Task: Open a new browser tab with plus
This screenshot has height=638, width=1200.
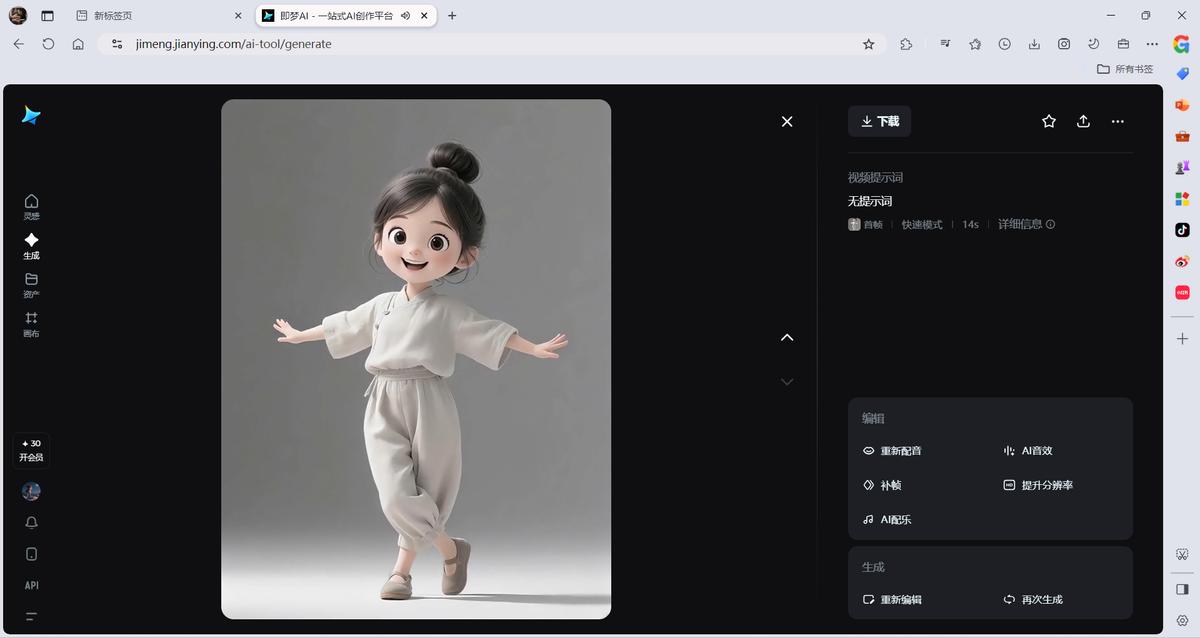Action: tap(452, 16)
